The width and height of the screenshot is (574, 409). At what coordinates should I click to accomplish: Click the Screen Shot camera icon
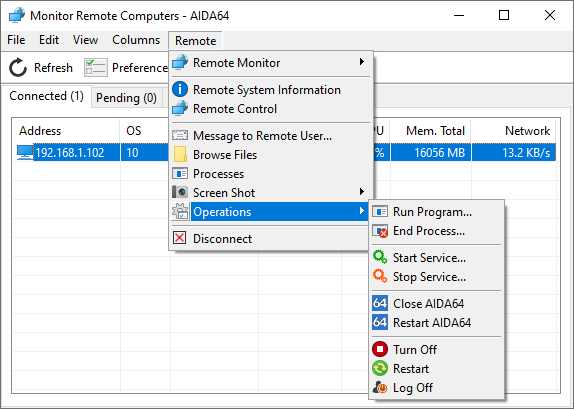click(180, 192)
